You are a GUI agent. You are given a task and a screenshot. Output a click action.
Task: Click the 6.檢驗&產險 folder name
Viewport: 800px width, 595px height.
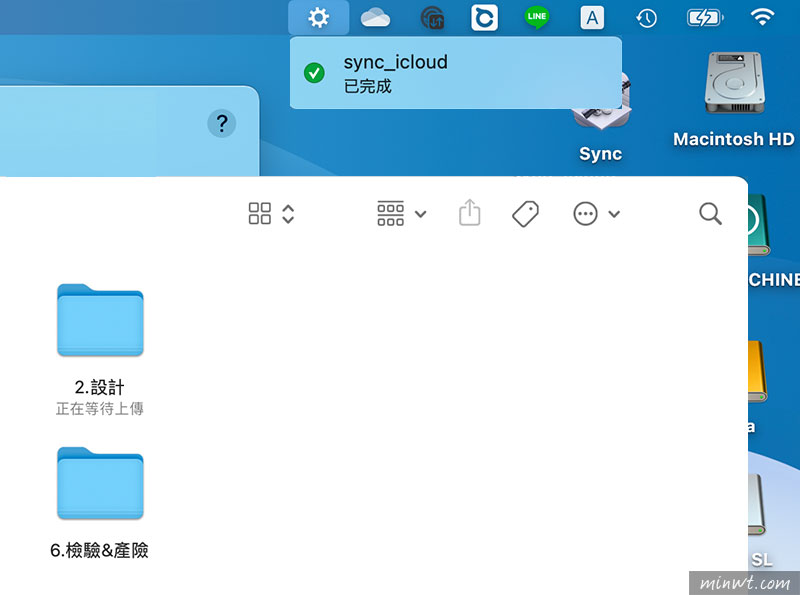pos(99,551)
